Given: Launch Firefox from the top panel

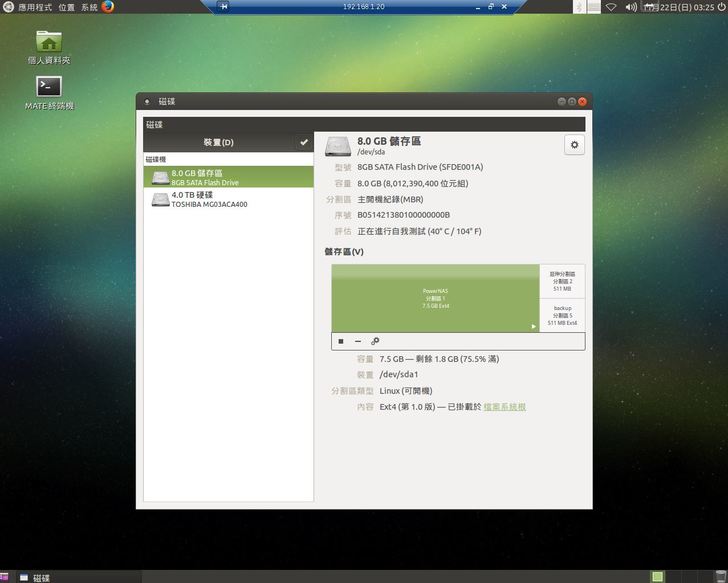Looking at the screenshot, I should point(108,7).
